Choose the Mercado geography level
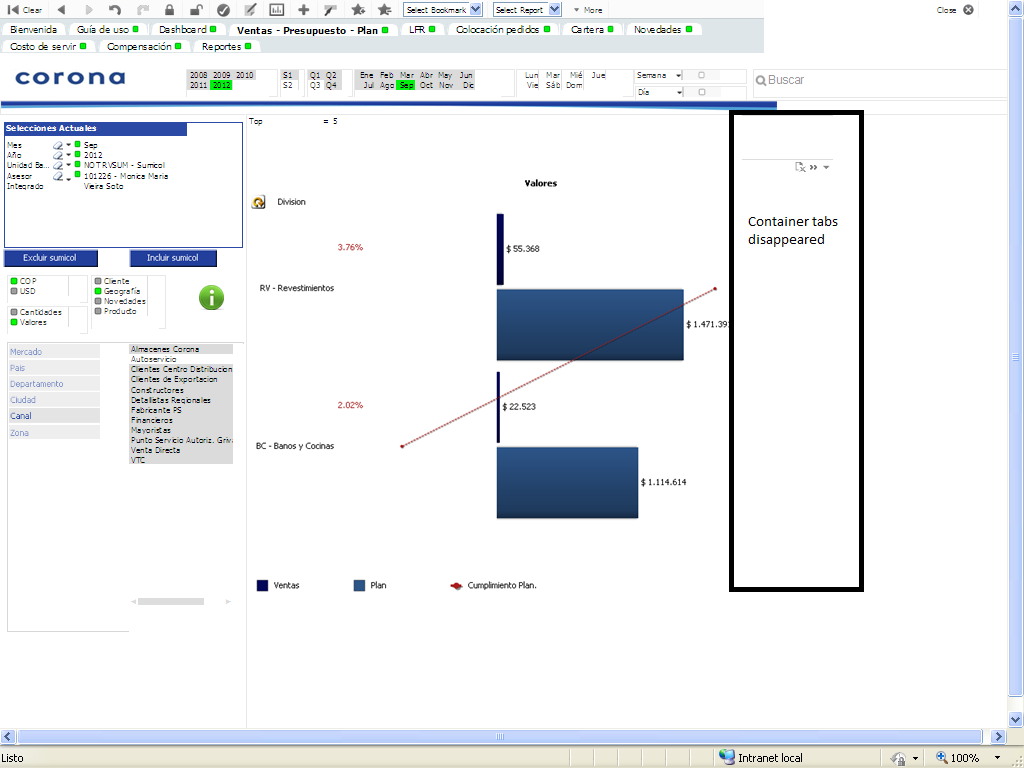The image size is (1024, 768). click(54, 352)
